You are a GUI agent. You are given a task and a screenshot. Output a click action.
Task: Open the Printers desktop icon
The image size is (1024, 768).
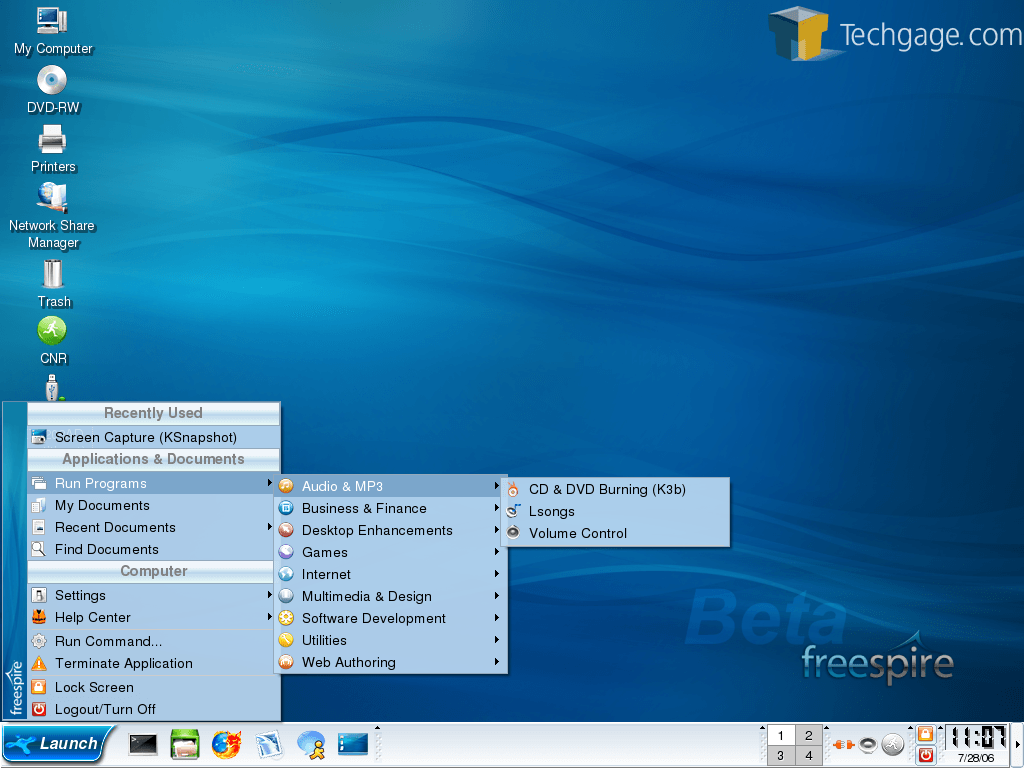[52, 149]
